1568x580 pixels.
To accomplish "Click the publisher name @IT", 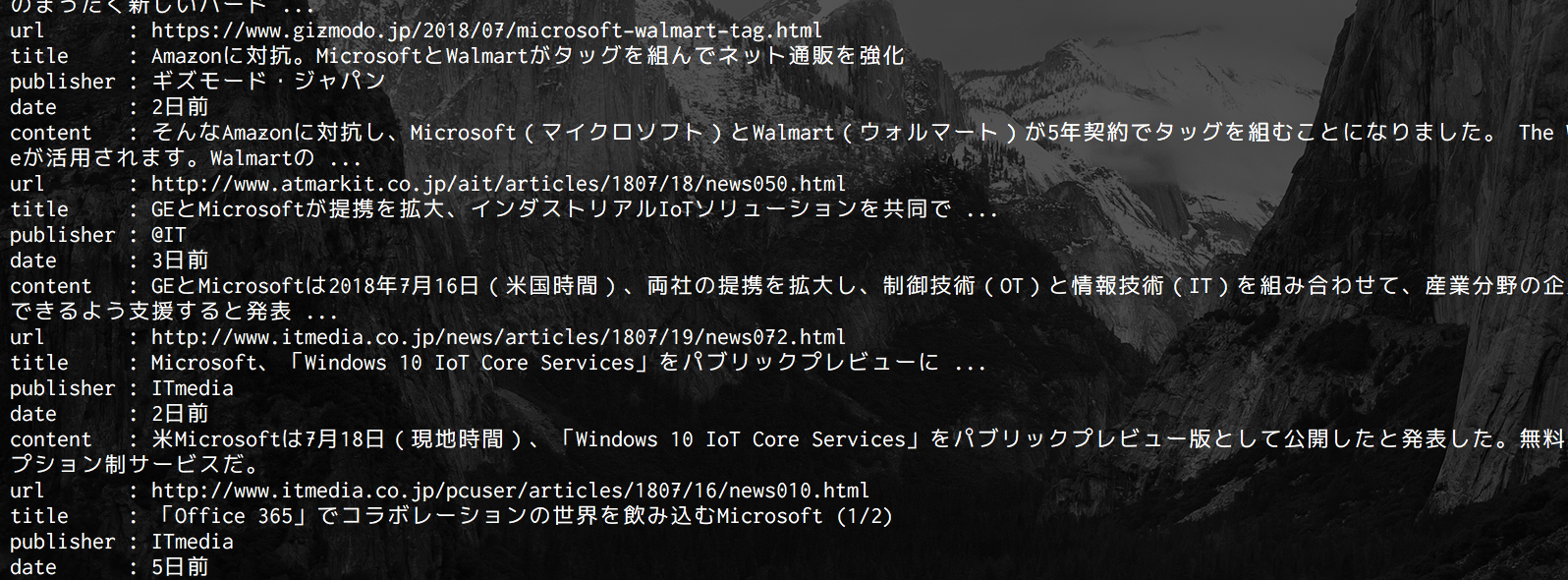I will point(168,235).
